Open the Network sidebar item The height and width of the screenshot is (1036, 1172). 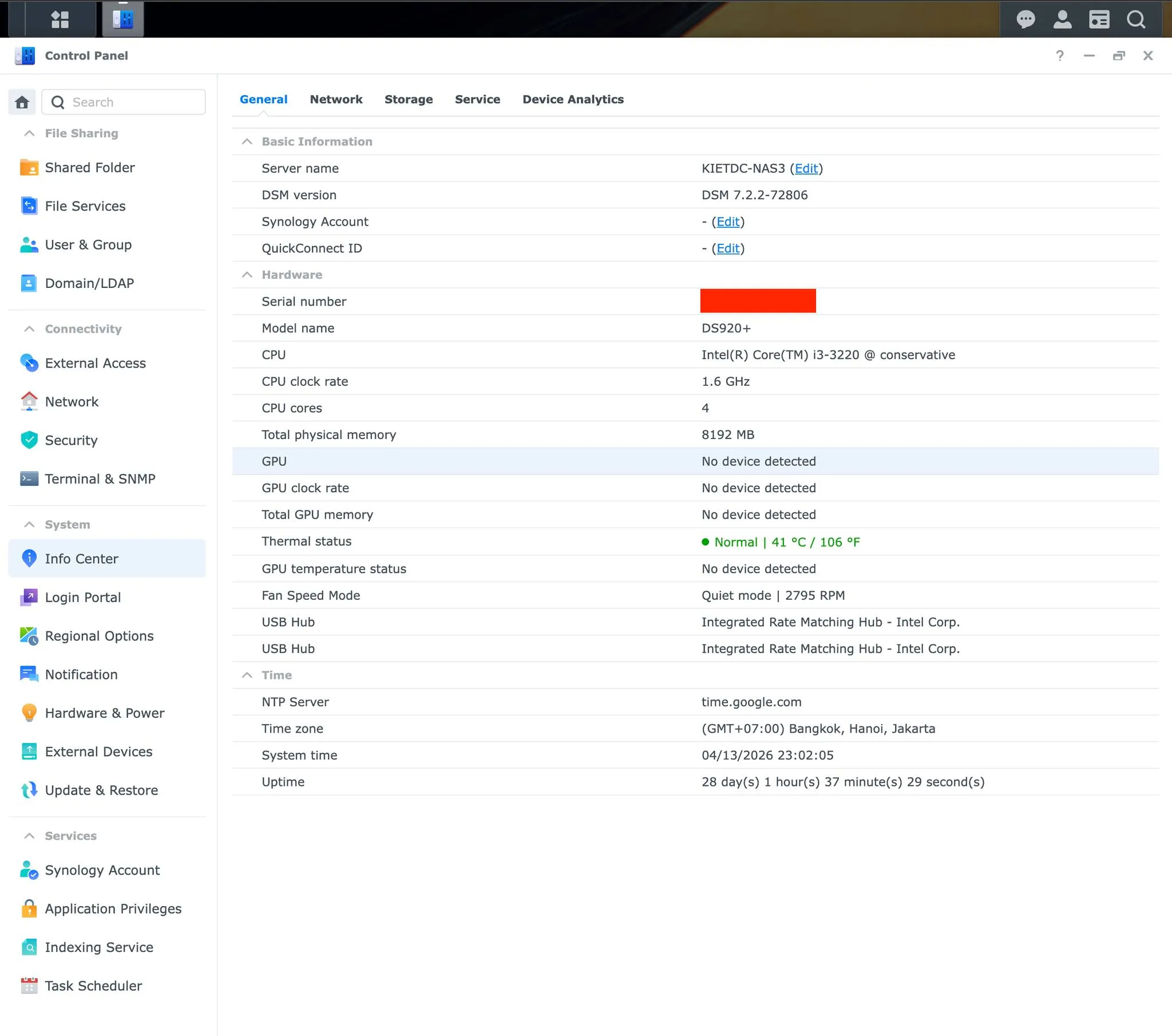coord(107,402)
